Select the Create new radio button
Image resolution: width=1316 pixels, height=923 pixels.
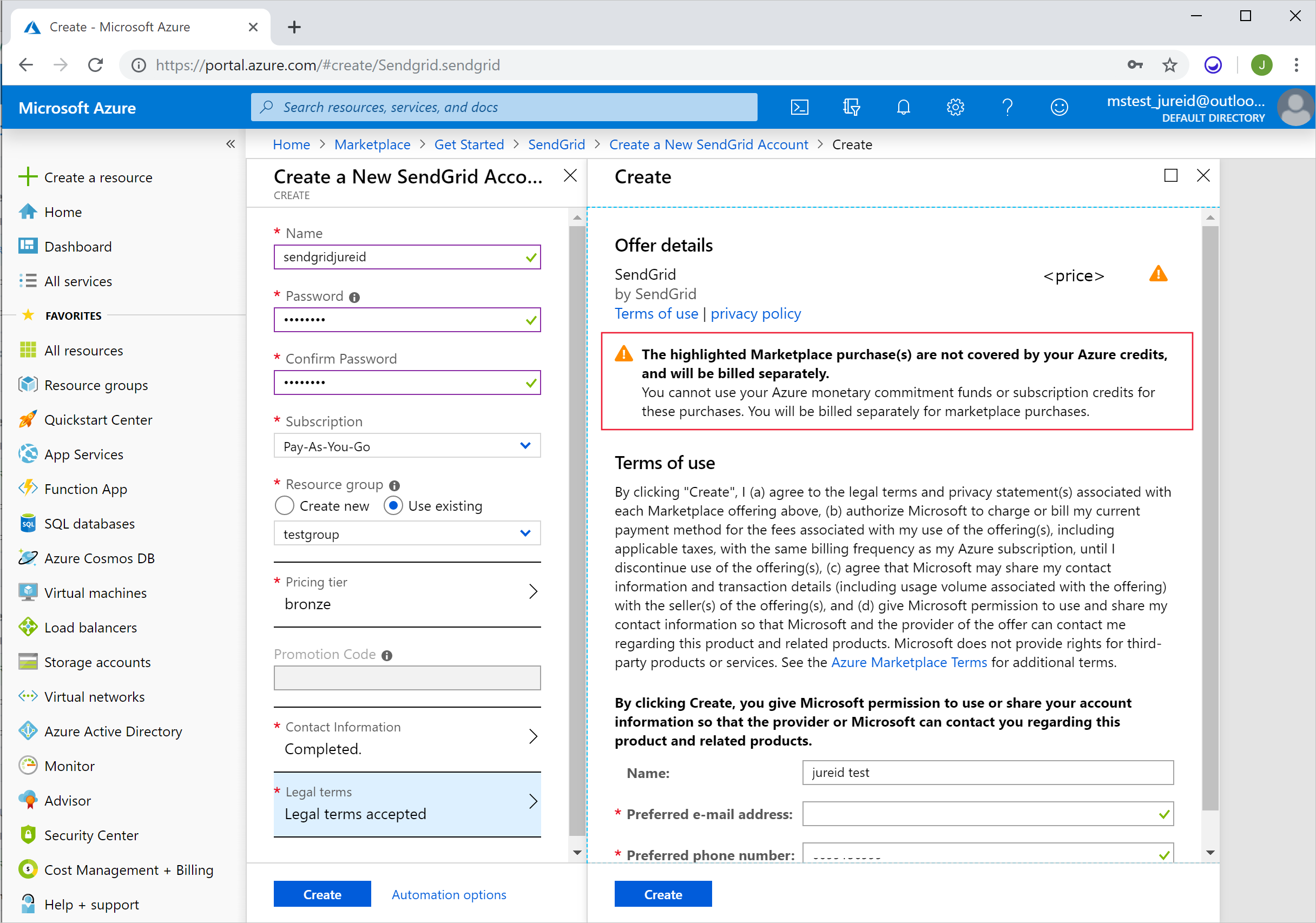[284, 506]
